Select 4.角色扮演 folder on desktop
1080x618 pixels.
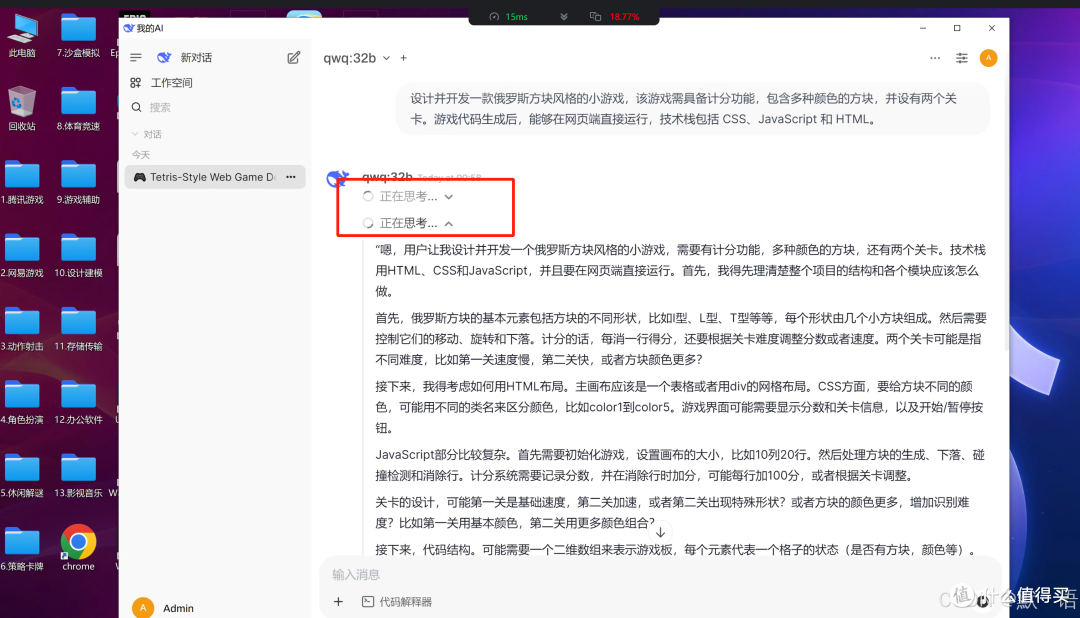[22, 402]
